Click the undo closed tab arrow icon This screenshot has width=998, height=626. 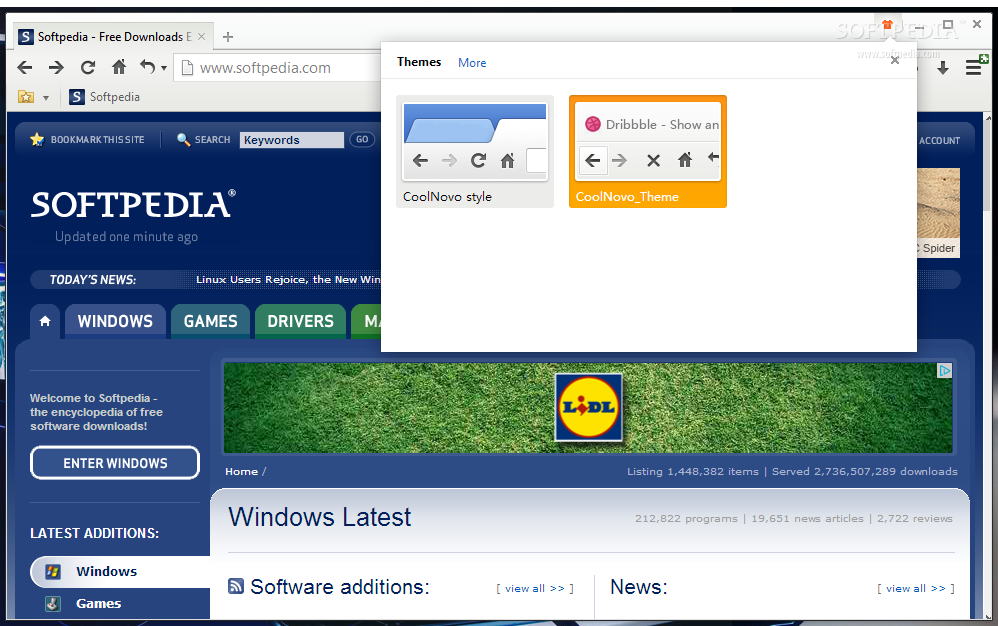click(148, 66)
